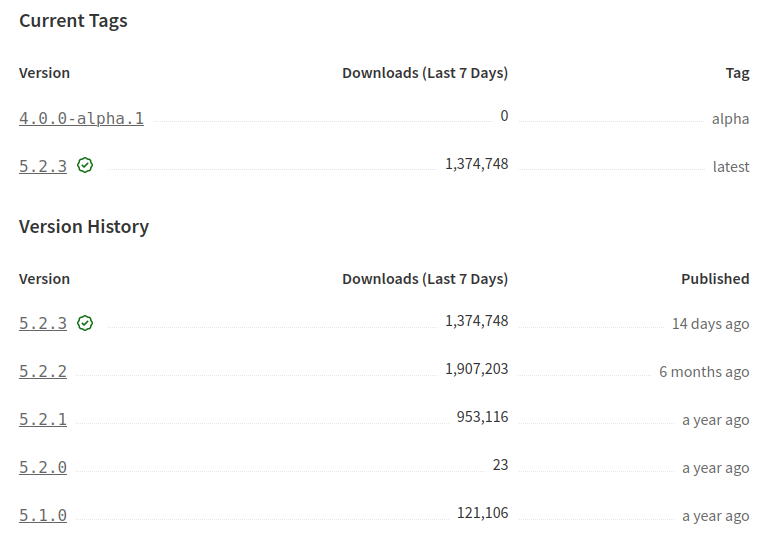Click the 6 months ago published date
This screenshot has width=779, height=543.
coord(704,372)
